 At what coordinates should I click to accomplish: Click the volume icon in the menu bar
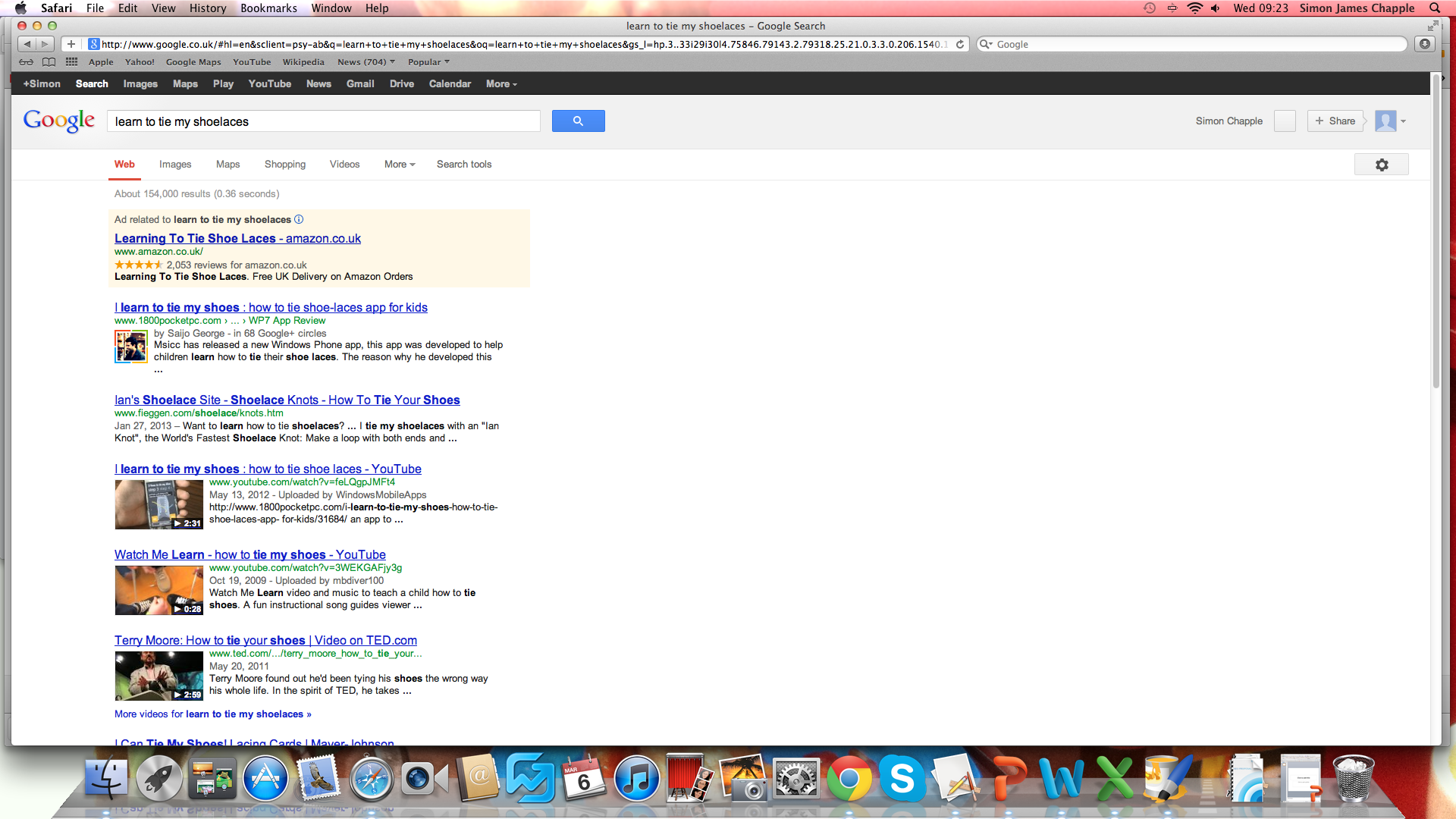[1216, 8]
